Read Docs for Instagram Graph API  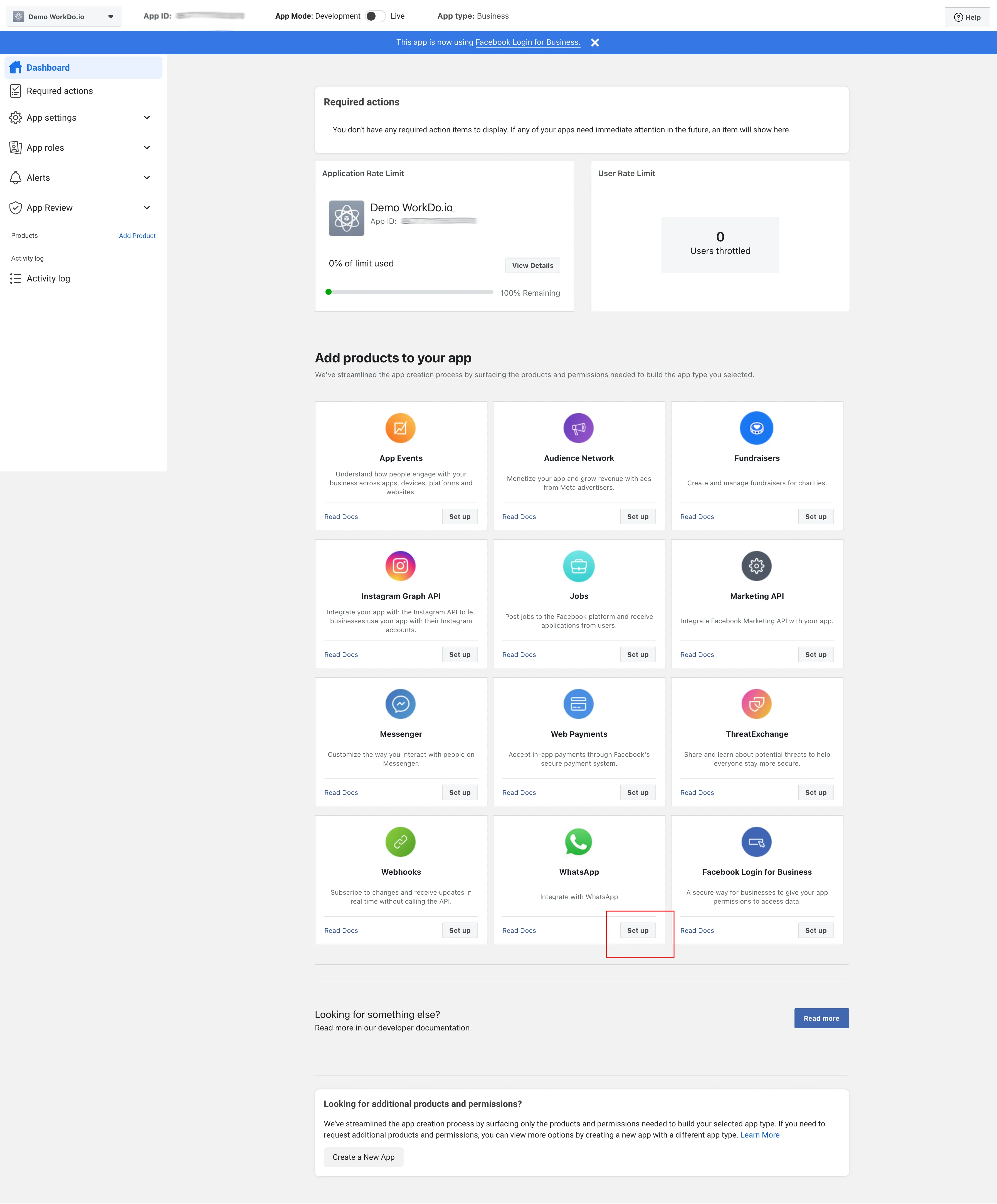pos(341,655)
